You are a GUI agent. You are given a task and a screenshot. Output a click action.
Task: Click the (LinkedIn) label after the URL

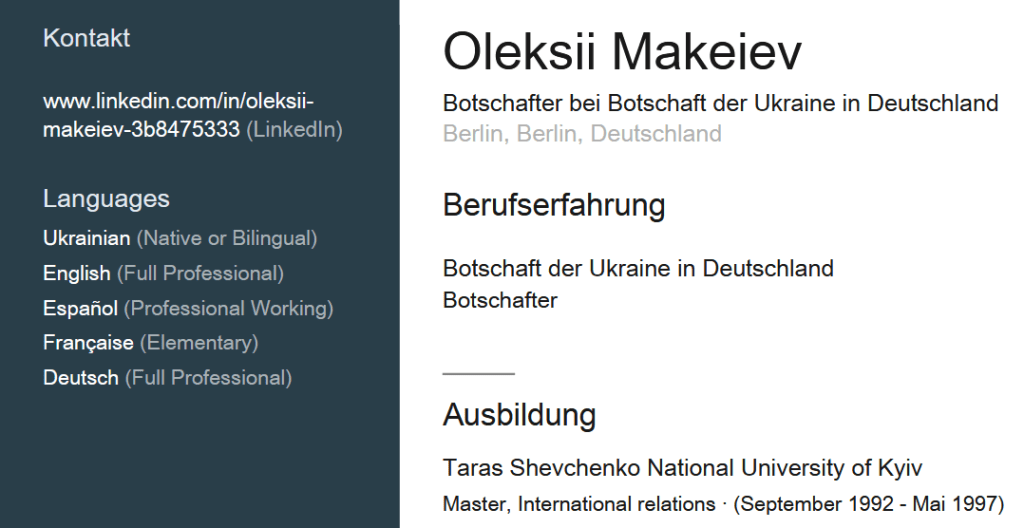(294, 130)
